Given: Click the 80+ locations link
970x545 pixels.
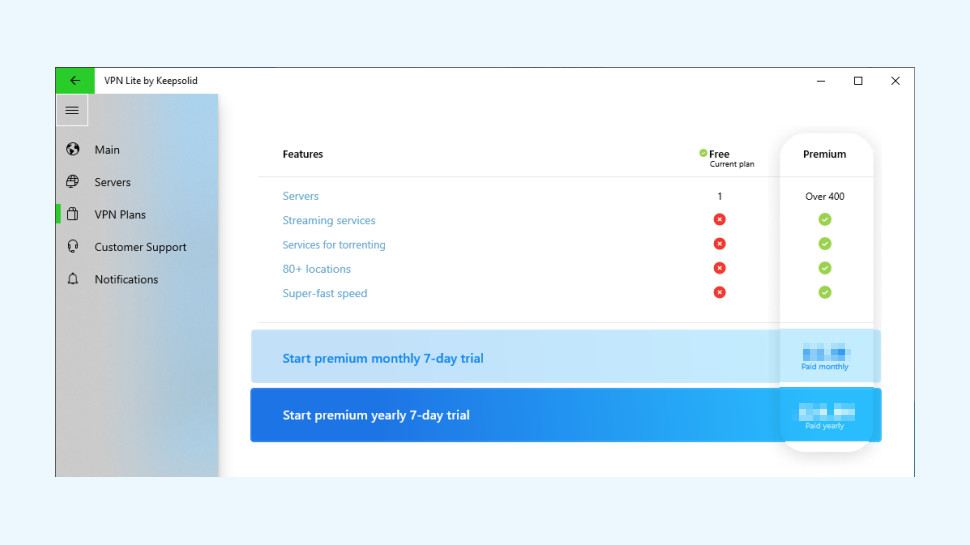Looking at the screenshot, I should pos(316,269).
